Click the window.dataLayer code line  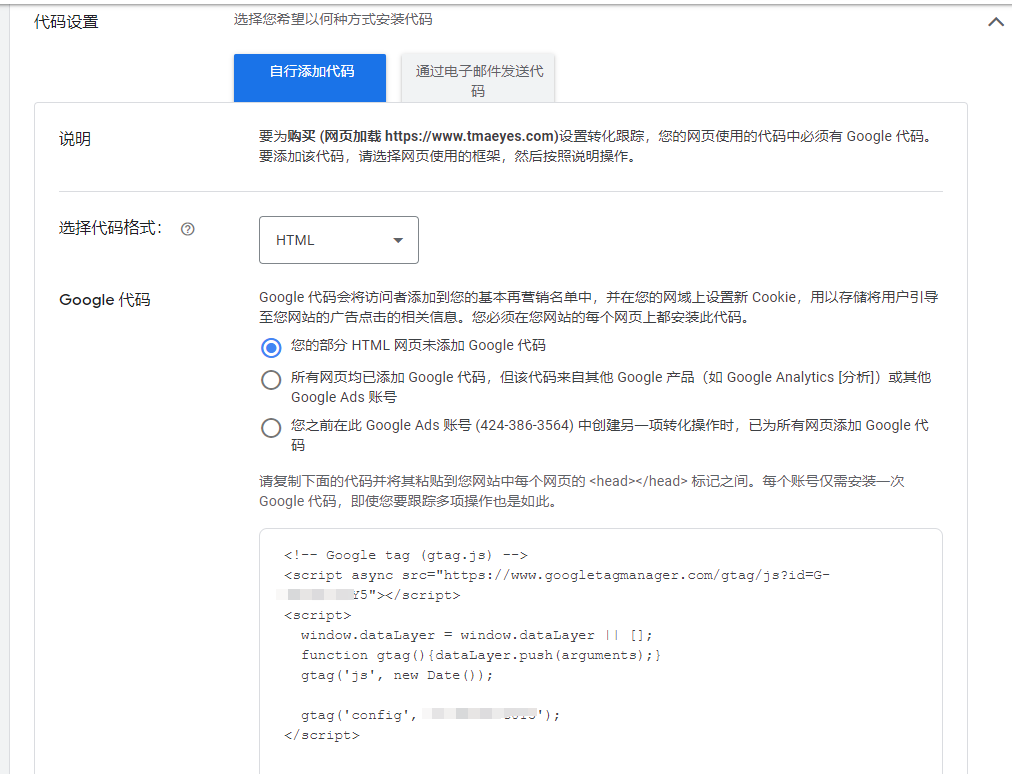477,635
